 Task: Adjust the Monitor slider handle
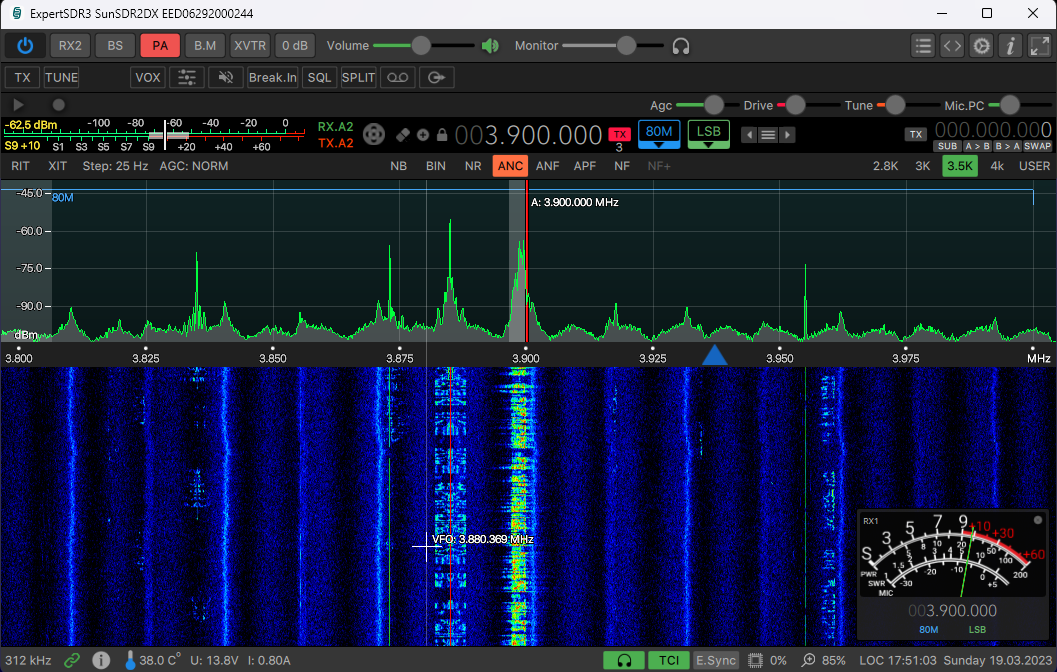pos(626,46)
